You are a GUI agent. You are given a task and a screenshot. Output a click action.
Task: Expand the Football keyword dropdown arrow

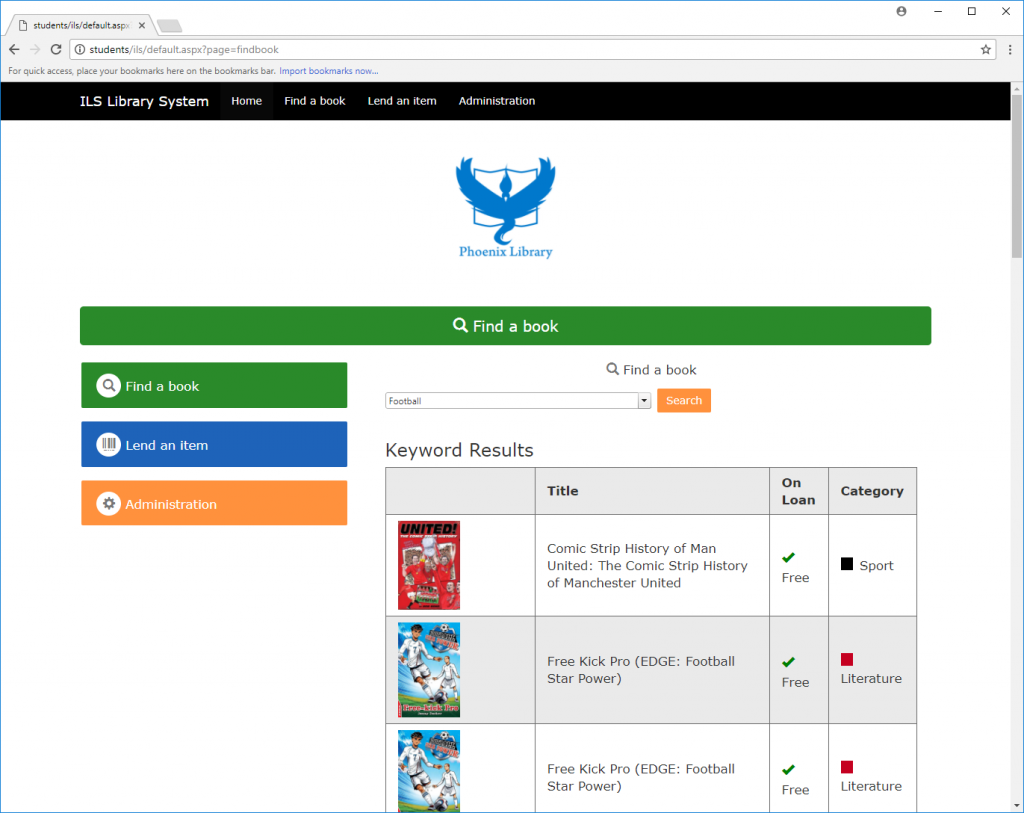(644, 401)
